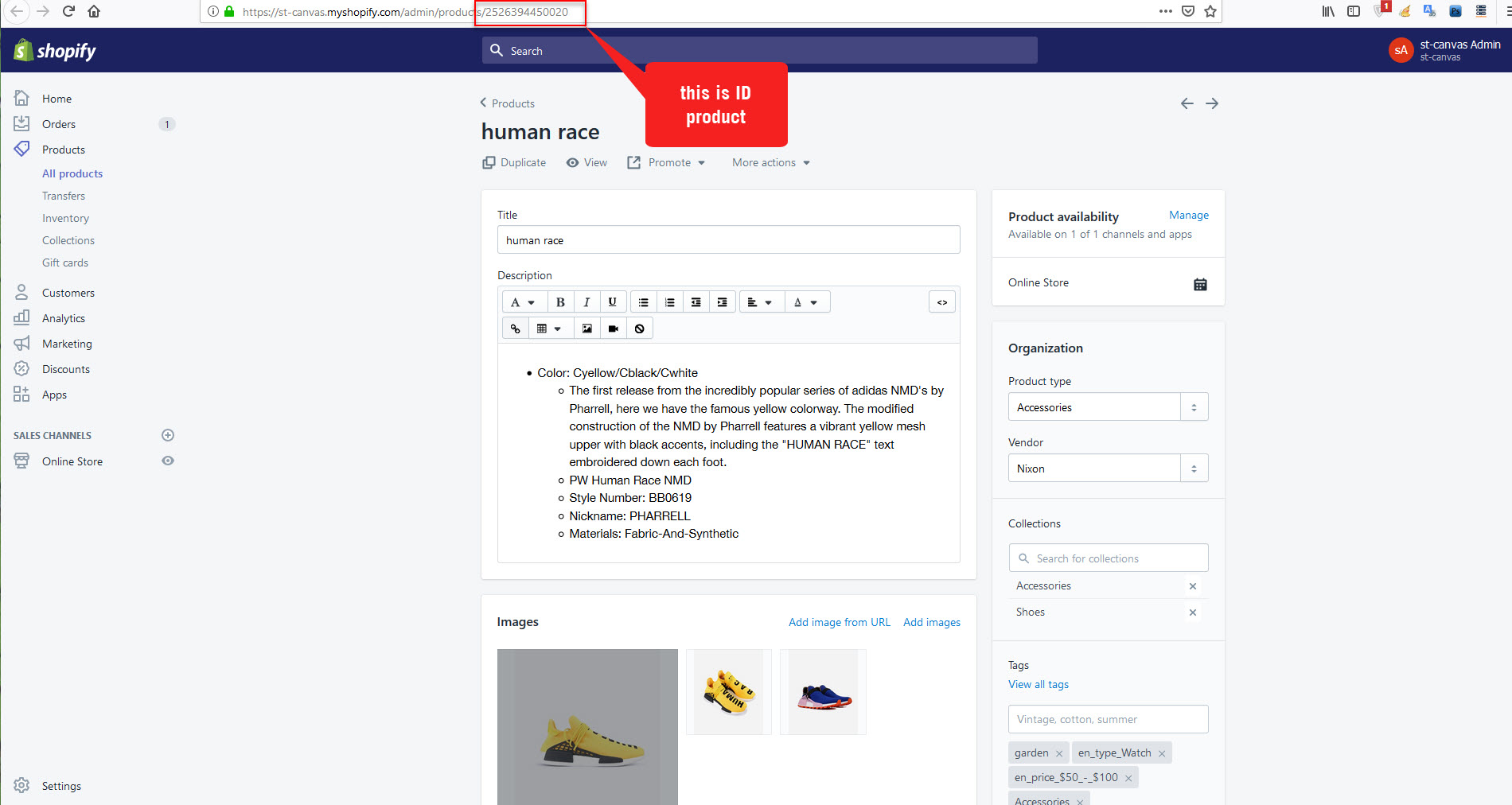Click Add image from URL
The image size is (1512, 805).
(840, 622)
